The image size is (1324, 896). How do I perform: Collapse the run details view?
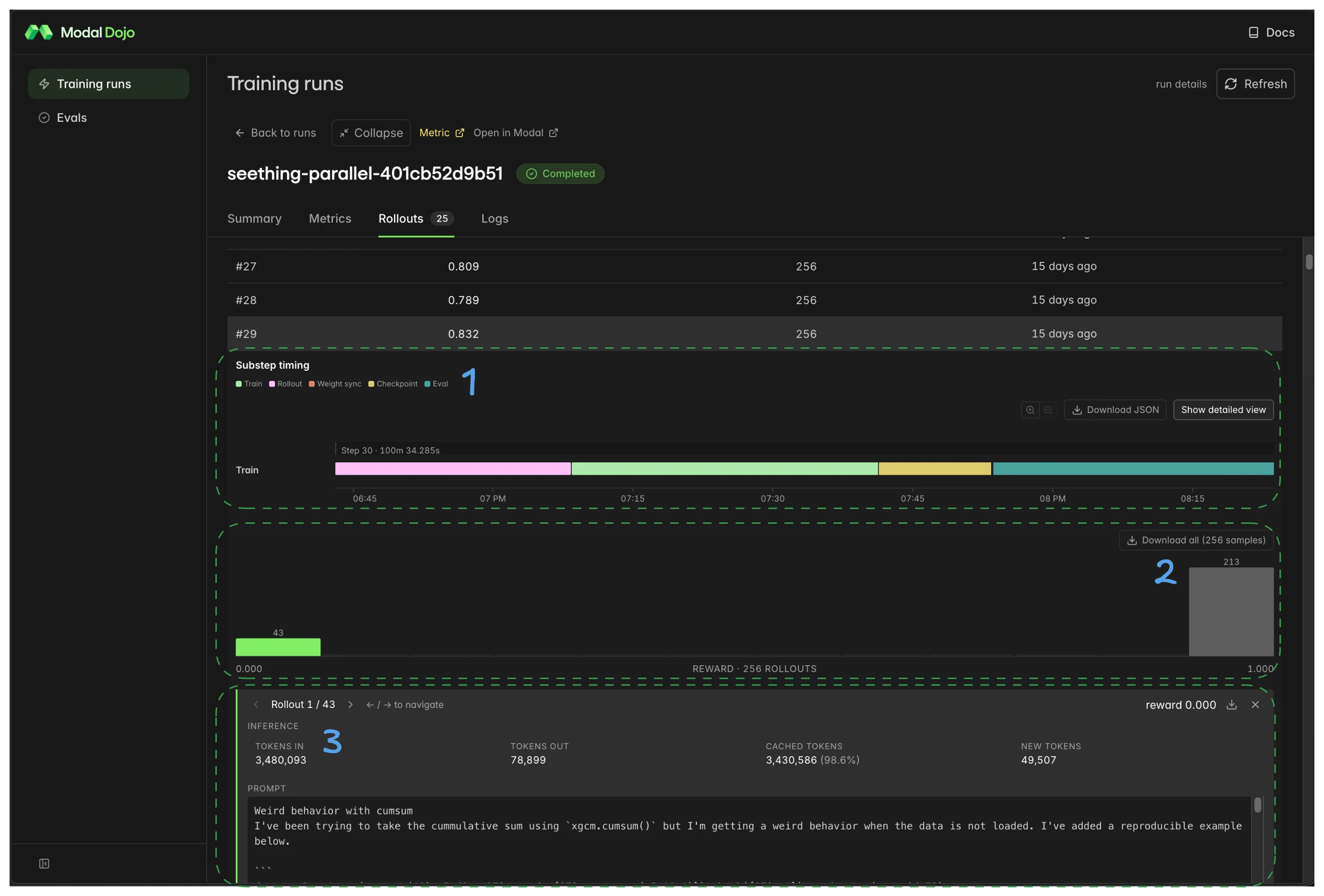click(x=371, y=133)
